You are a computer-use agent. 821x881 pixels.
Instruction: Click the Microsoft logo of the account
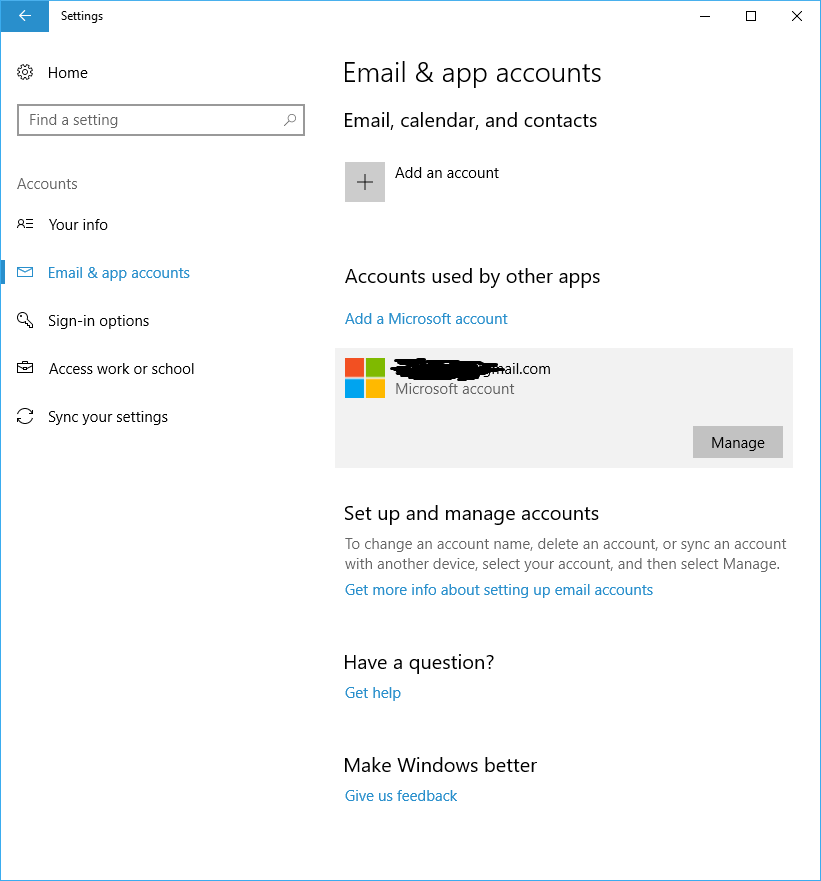365,378
